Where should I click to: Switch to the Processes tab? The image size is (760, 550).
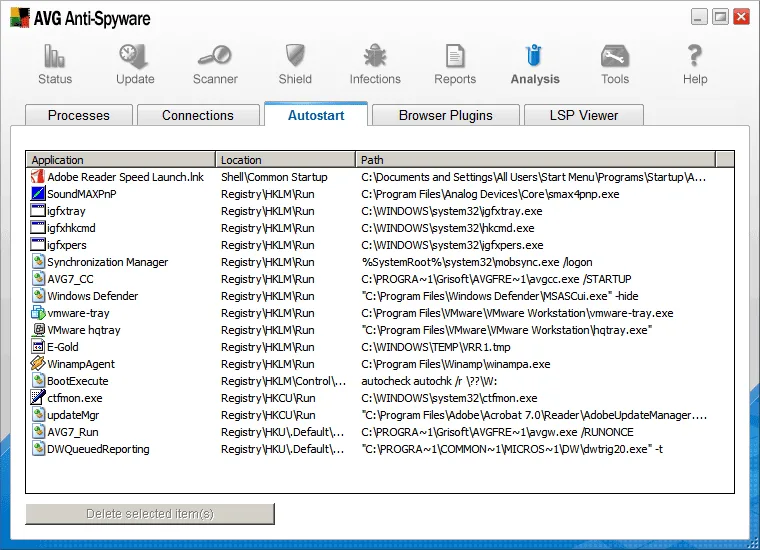79,115
